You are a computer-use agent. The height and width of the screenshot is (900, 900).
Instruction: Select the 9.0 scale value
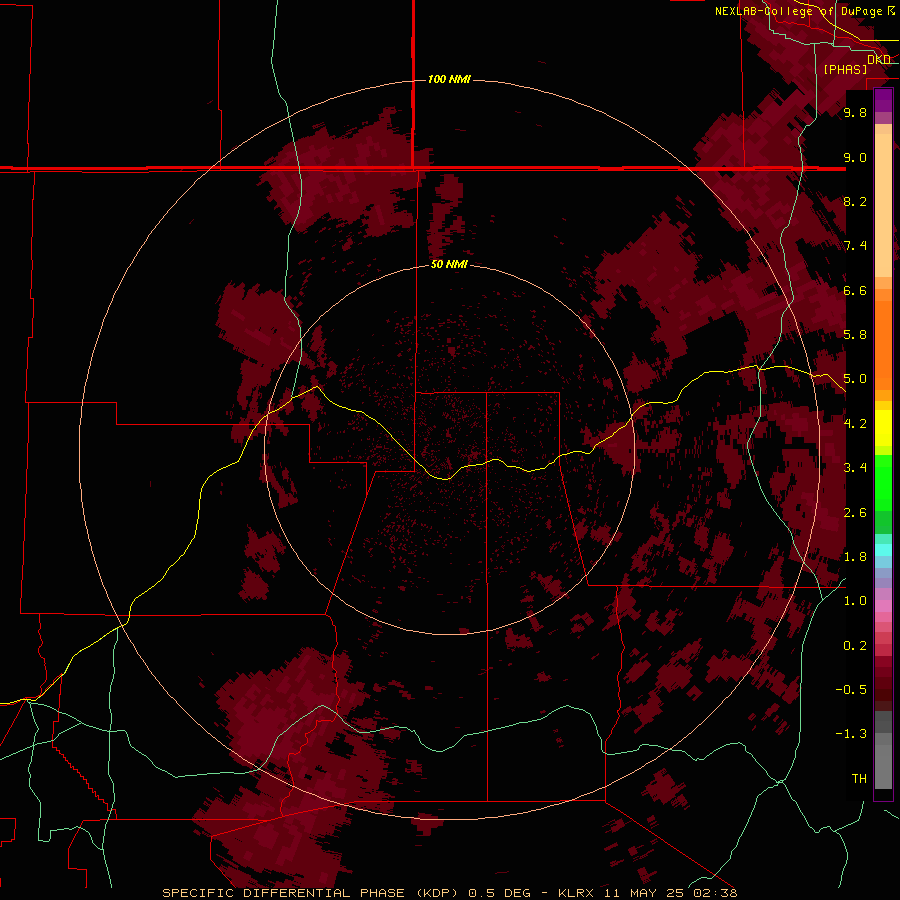[855, 157]
